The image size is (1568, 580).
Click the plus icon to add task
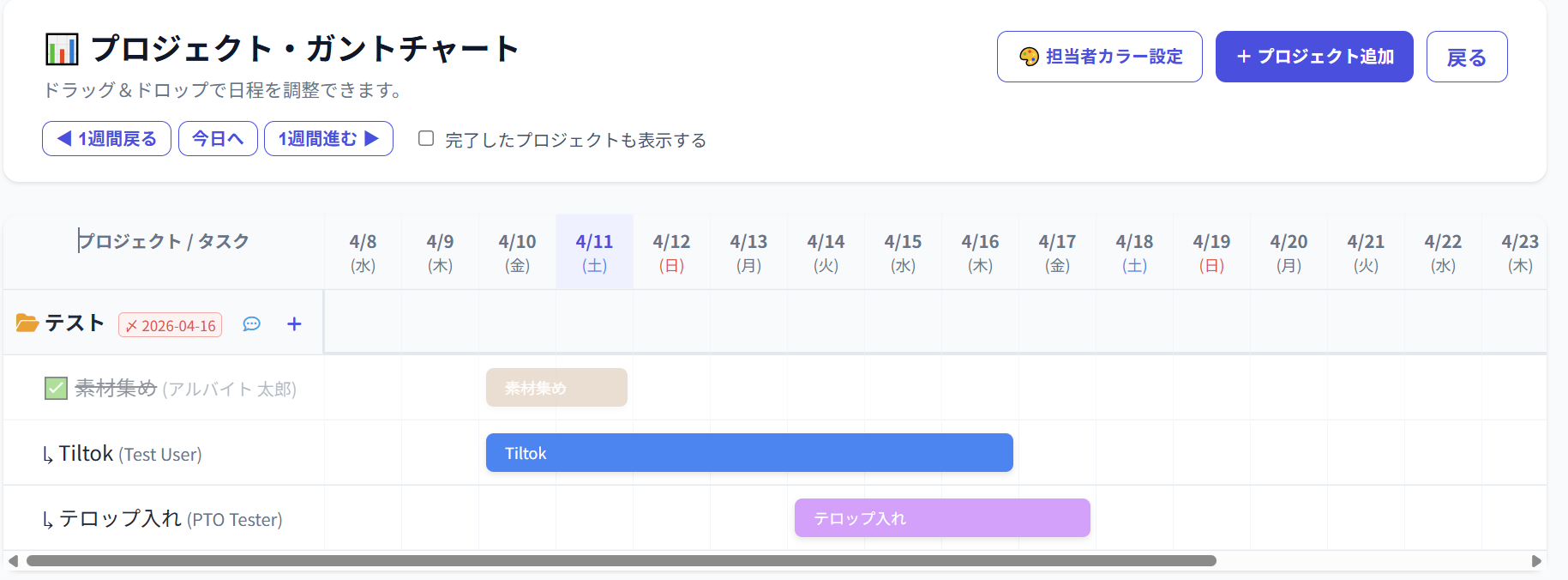[294, 324]
